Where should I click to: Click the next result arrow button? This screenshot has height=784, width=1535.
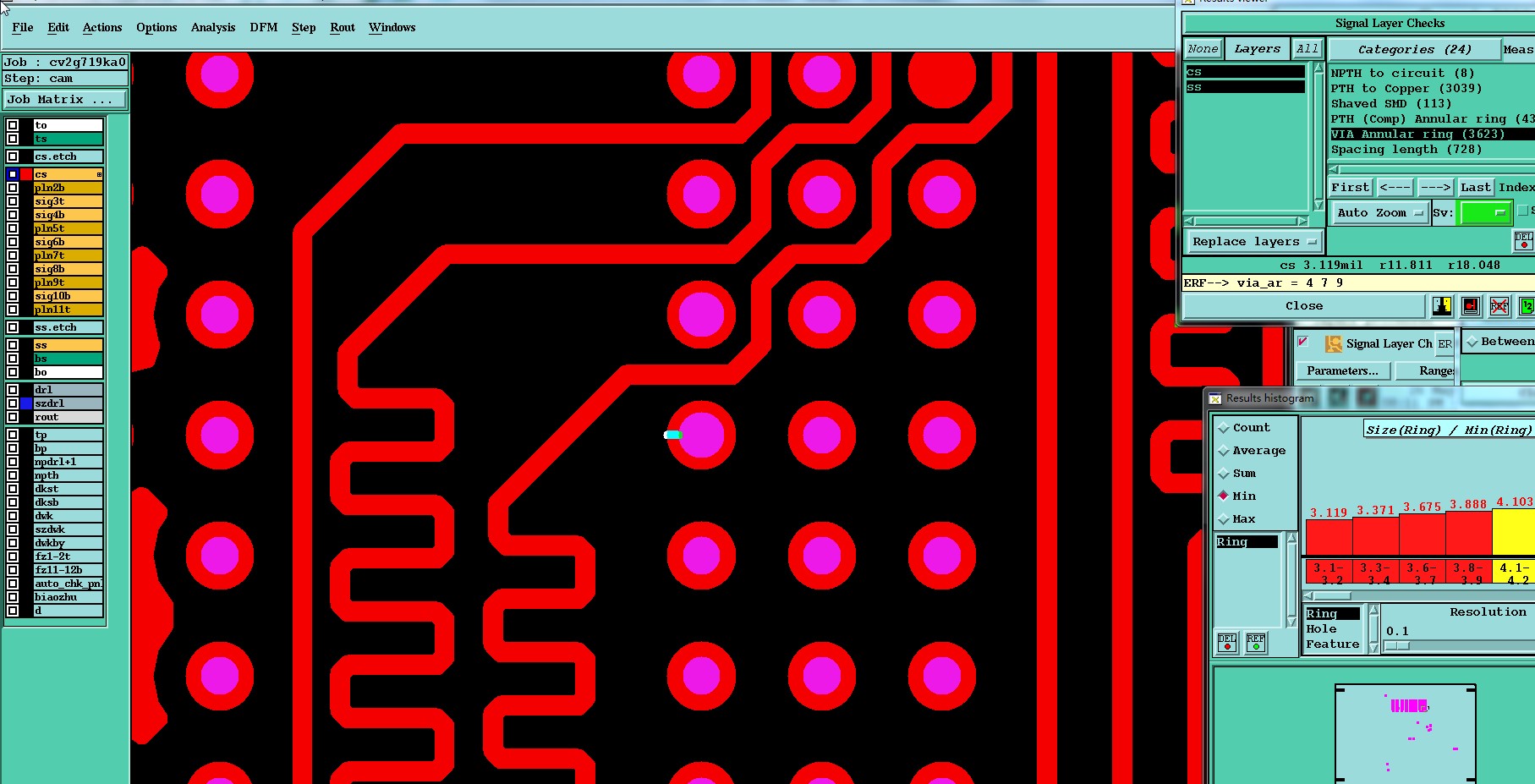coord(1435,187)
